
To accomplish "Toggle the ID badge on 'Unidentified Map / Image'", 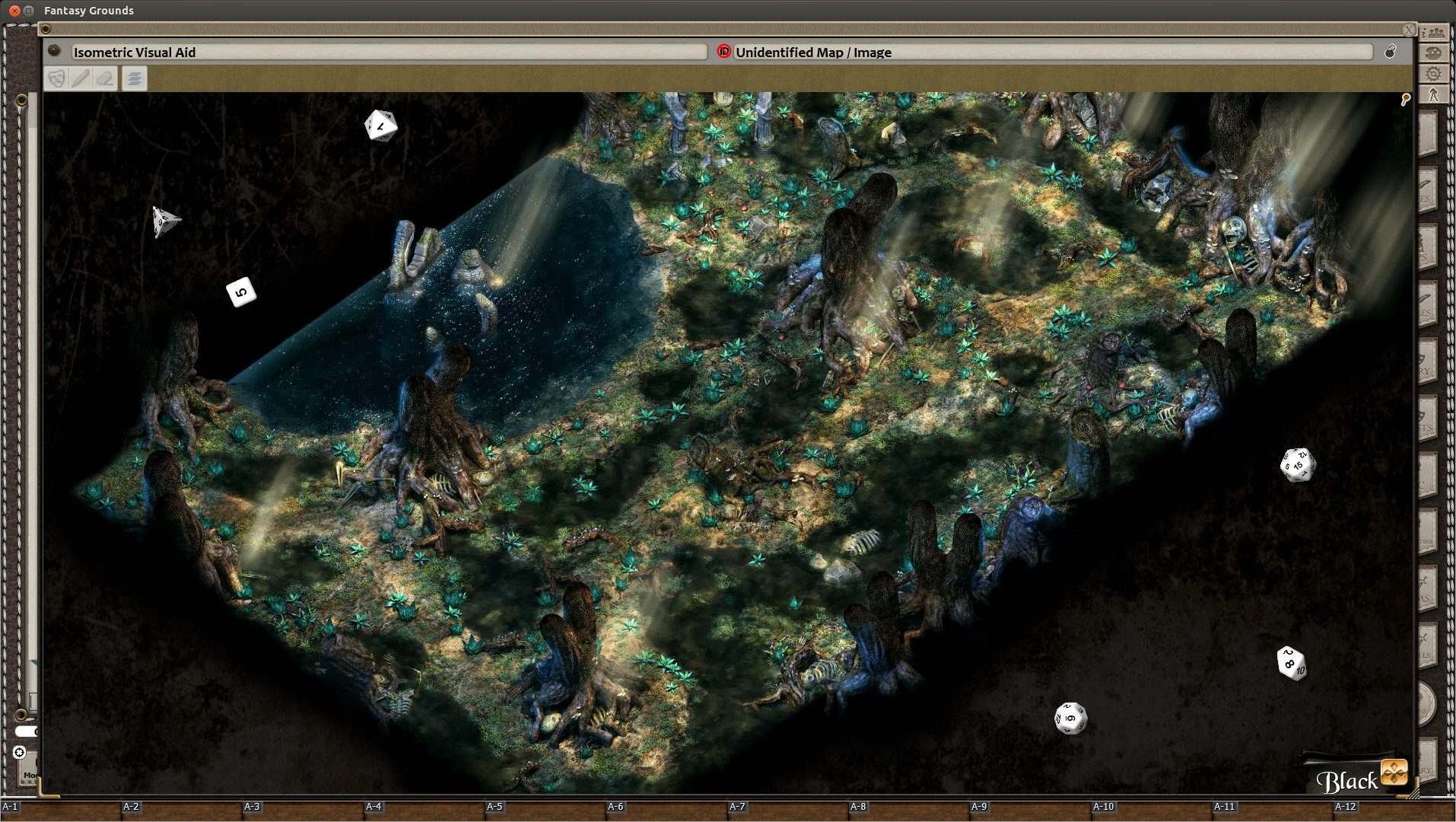I will 723,52.
